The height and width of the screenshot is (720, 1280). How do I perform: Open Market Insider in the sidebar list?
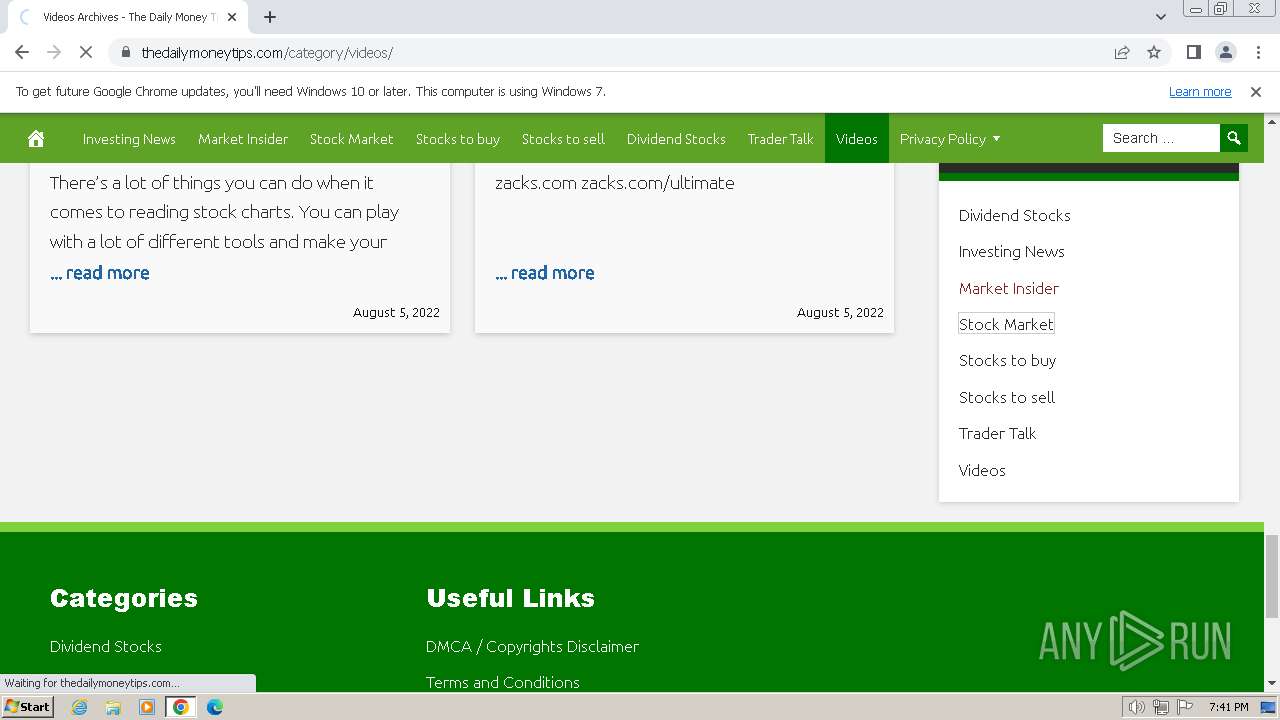pos(1008,288)
